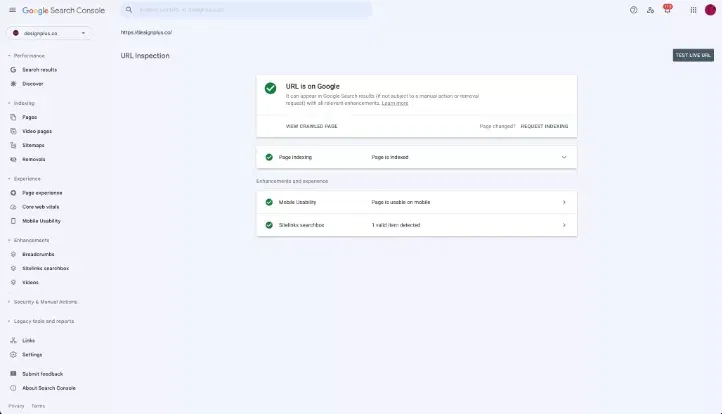This screenshot has width=722, height=414.
Task: Open the Privacy link
Action: click(x=16, y=406)
